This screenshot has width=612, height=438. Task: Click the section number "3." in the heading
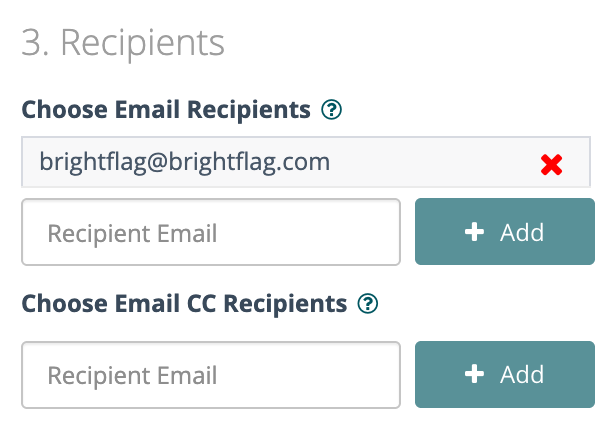34,44
